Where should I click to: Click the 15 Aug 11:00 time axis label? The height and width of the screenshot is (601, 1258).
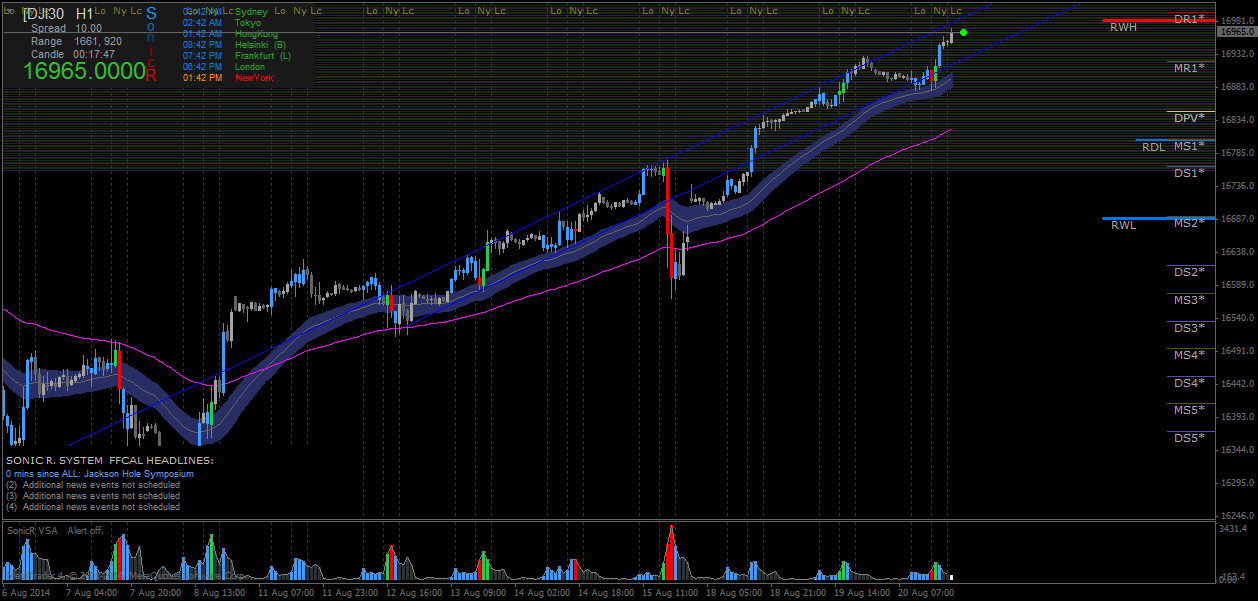pos(671,592)
